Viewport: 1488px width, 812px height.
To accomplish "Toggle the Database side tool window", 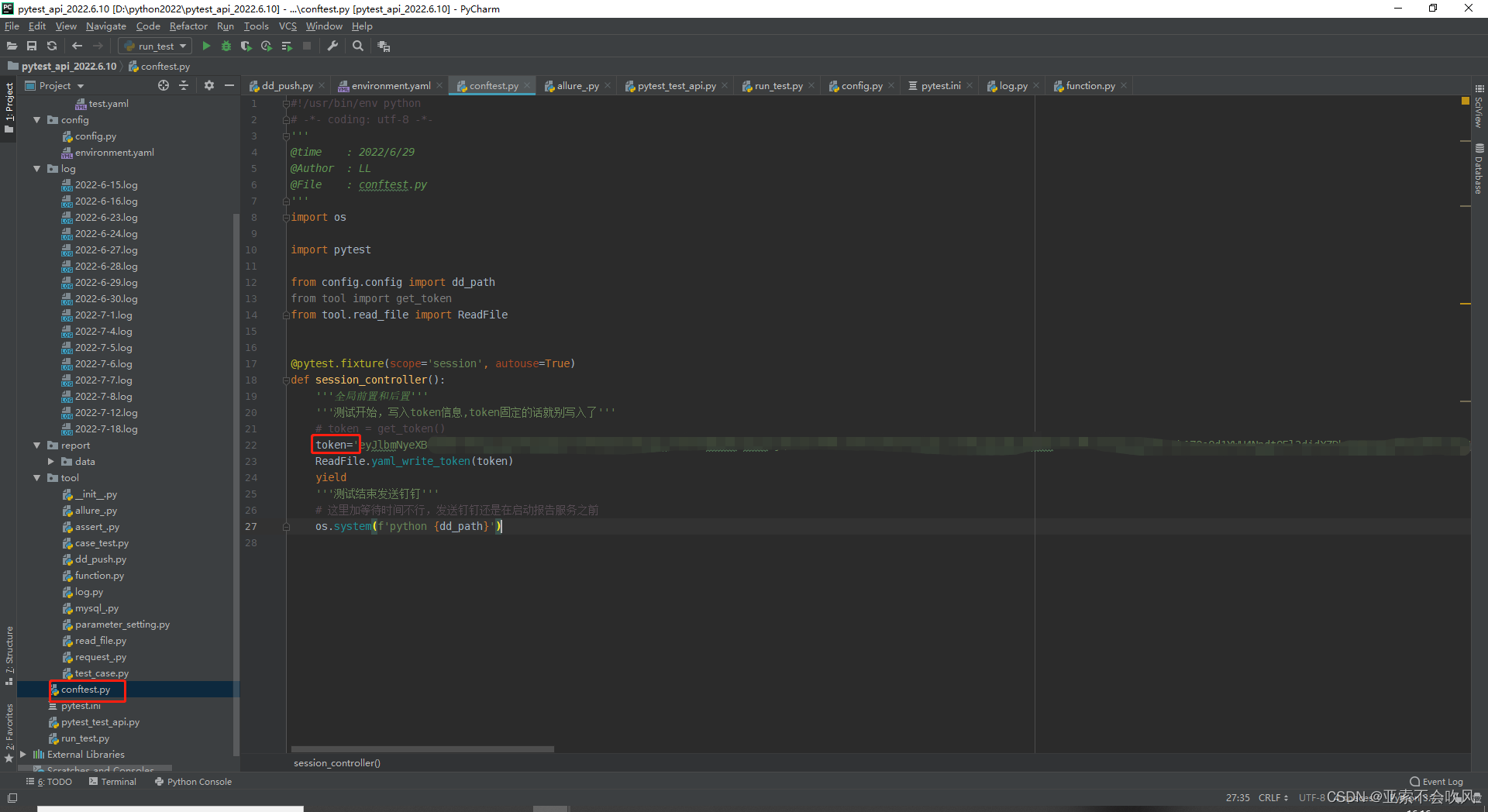I will point(1479,169).
